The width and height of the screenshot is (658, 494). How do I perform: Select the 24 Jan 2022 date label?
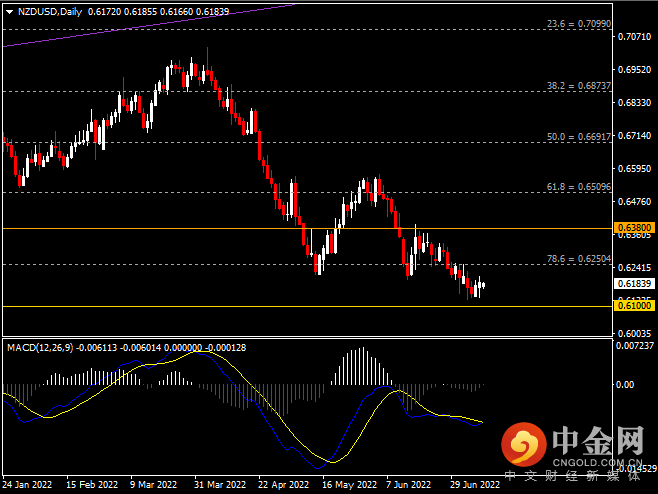pos(27,485)
